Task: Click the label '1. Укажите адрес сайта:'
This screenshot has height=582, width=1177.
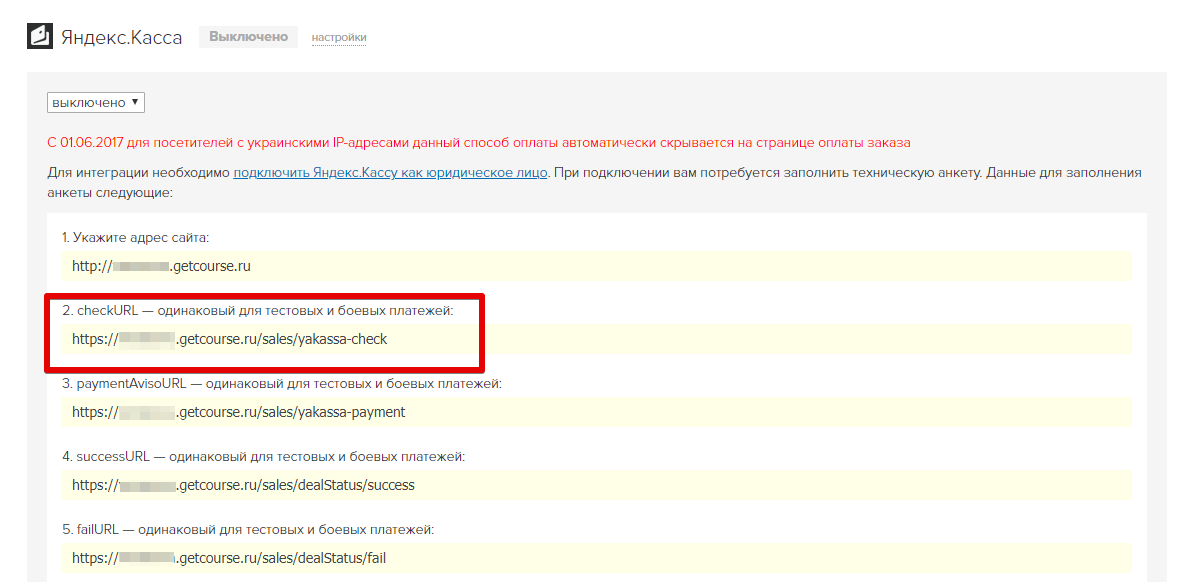Action: pos(136,237)
